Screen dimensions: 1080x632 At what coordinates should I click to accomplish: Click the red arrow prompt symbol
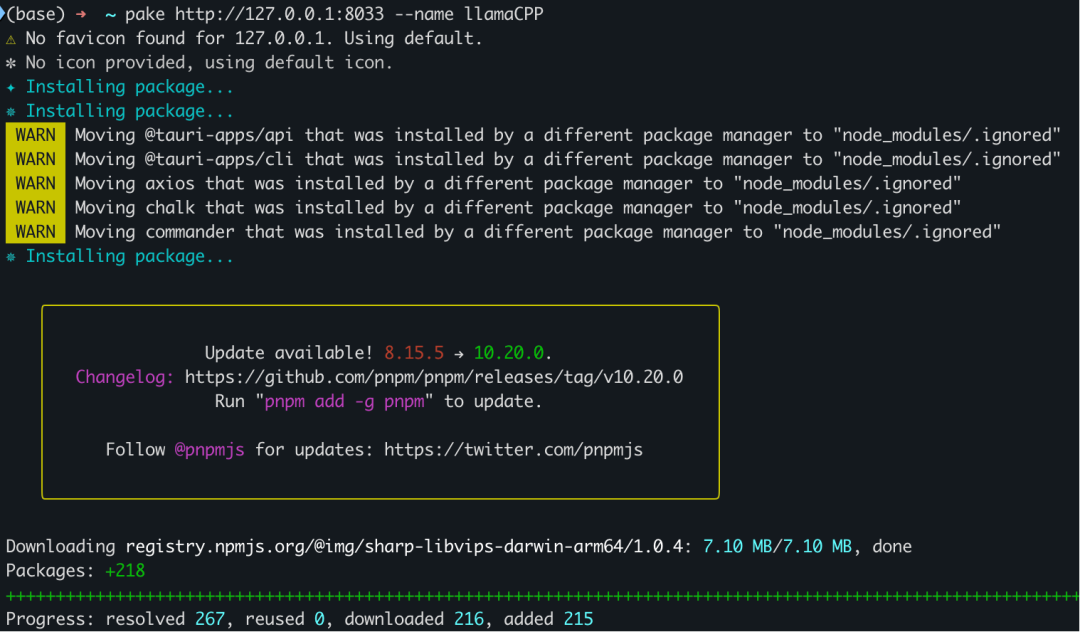81,14
